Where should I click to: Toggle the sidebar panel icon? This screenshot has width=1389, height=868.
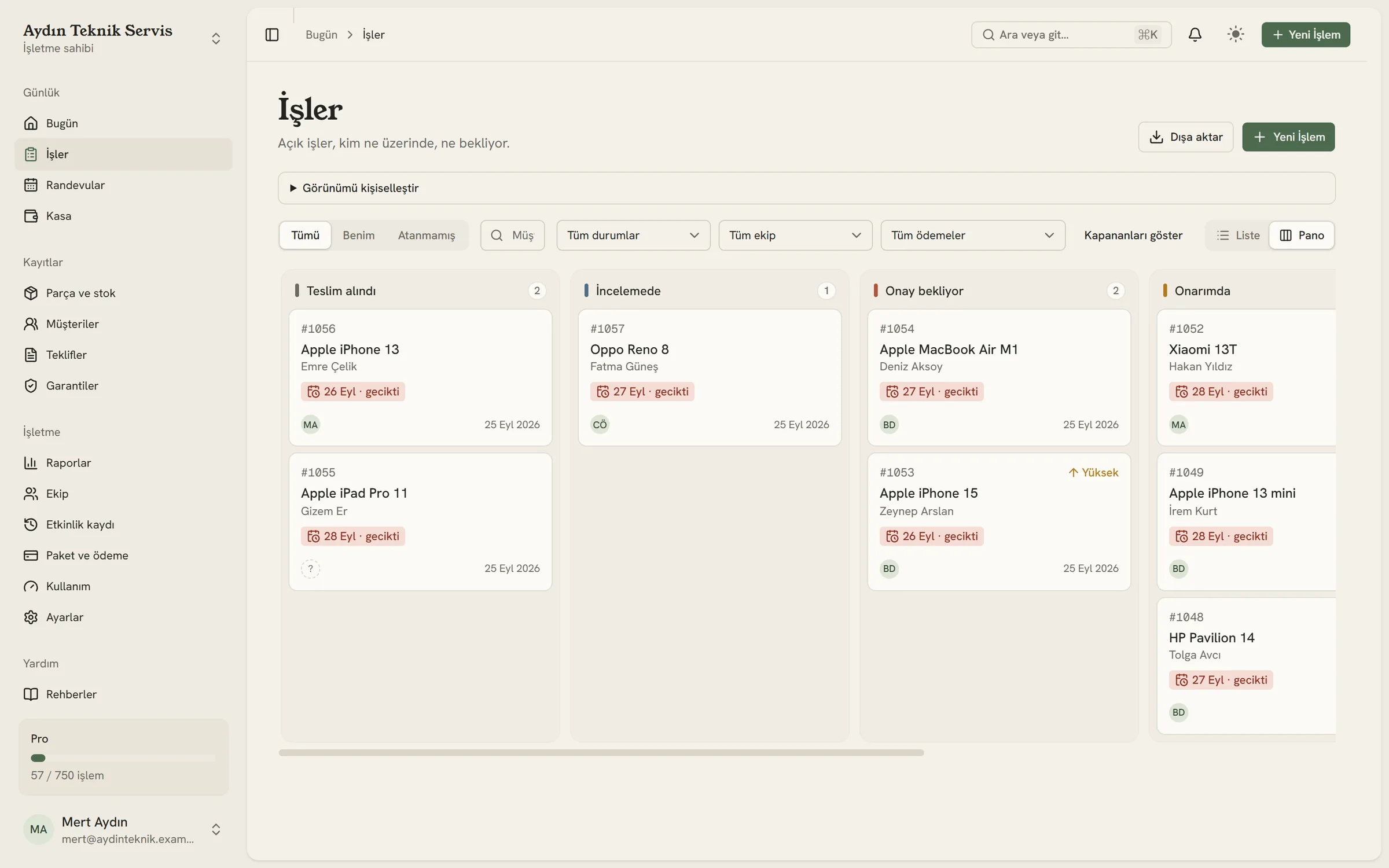tap(271, 35)
